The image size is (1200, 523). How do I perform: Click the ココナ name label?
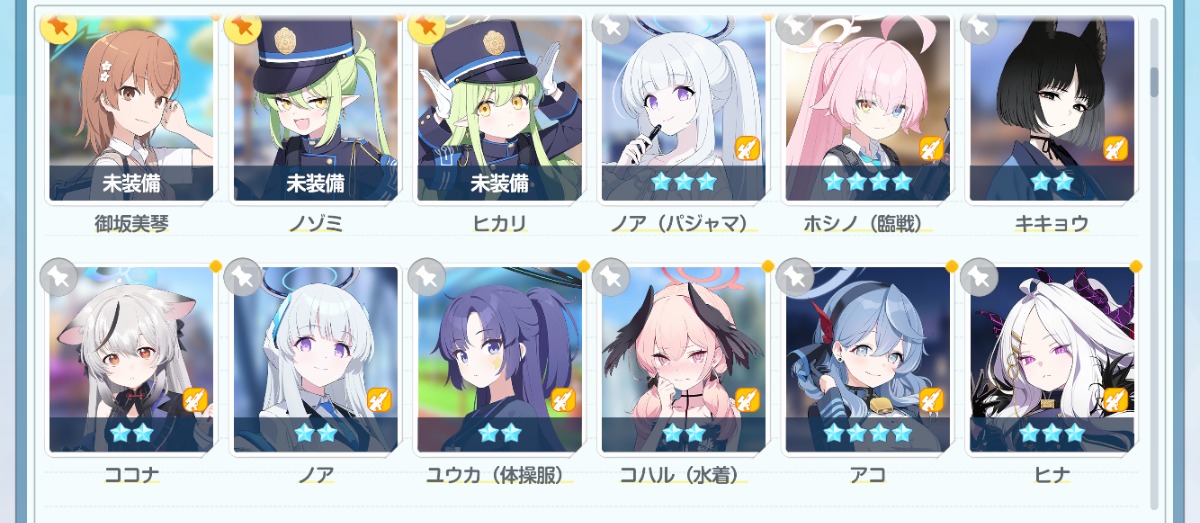pos(131,475)
